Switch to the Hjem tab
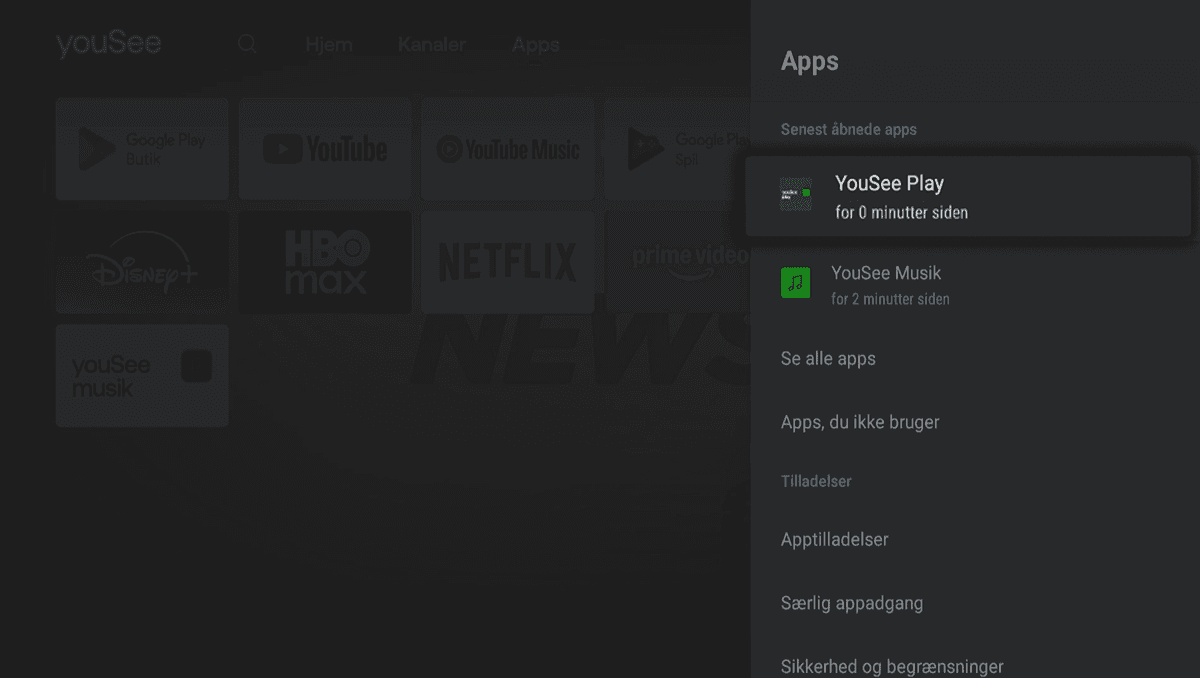The image size is (1200, 678). (x=329, y=44)
